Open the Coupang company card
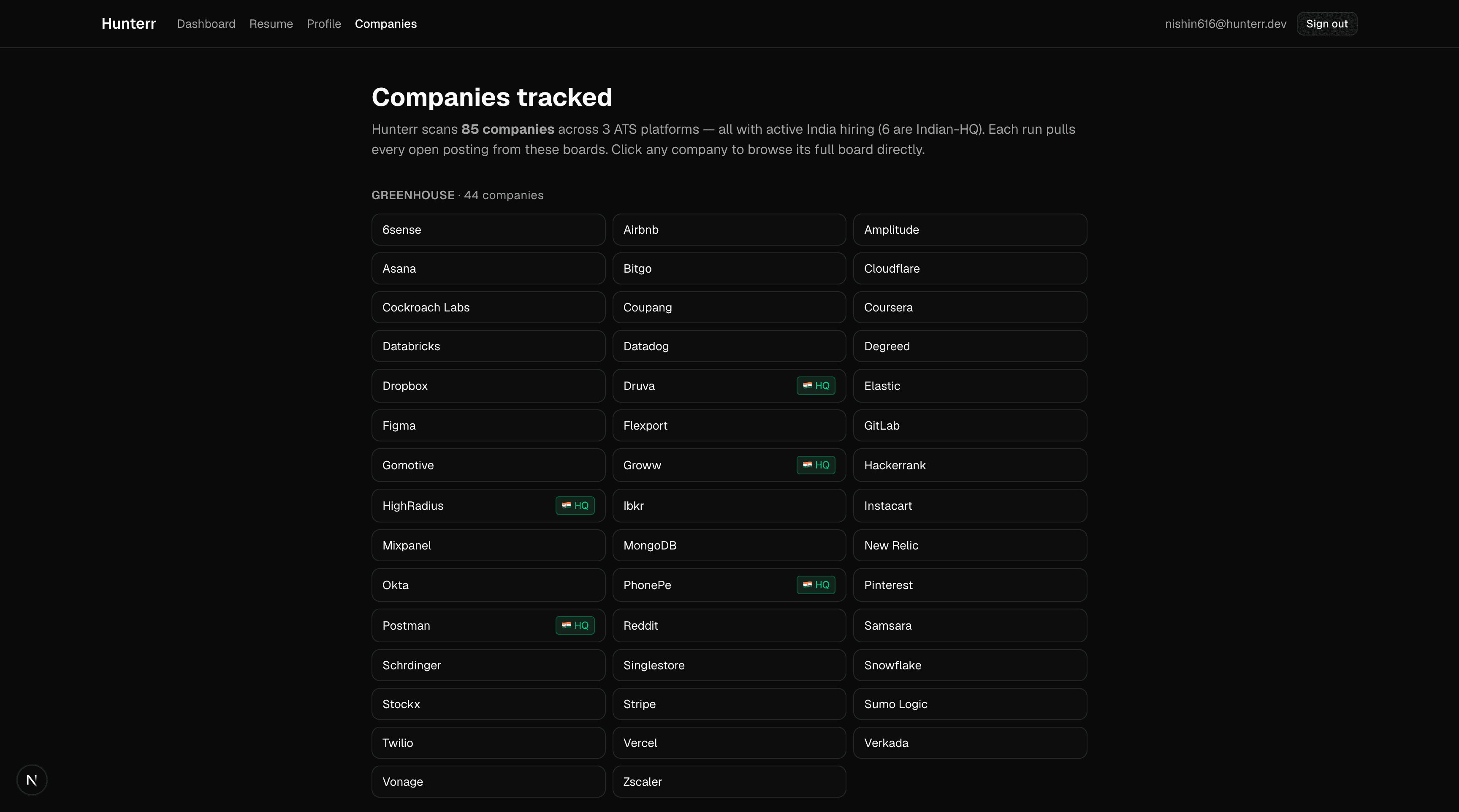This screenshot has height=812, width=1459. pos(729,308)
